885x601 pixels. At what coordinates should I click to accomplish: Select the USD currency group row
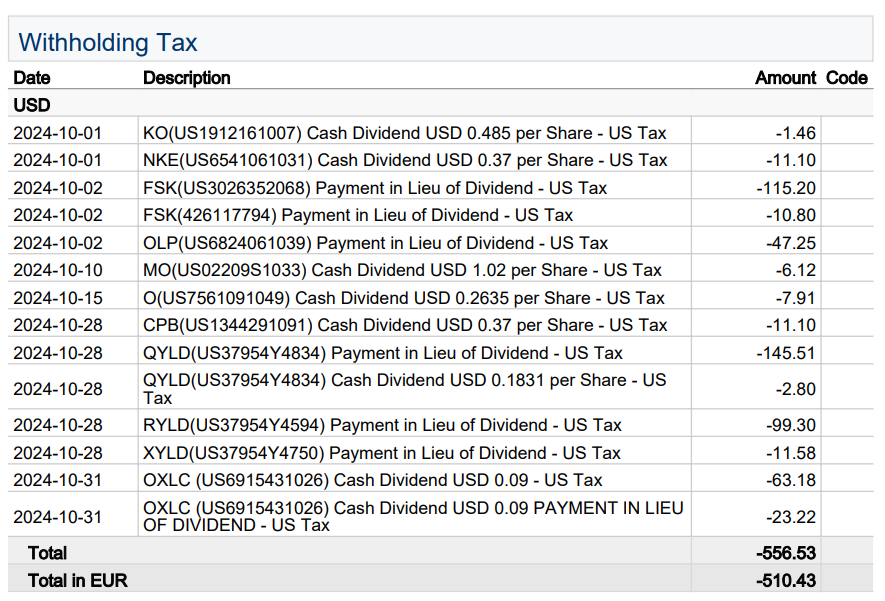(32, 105)
